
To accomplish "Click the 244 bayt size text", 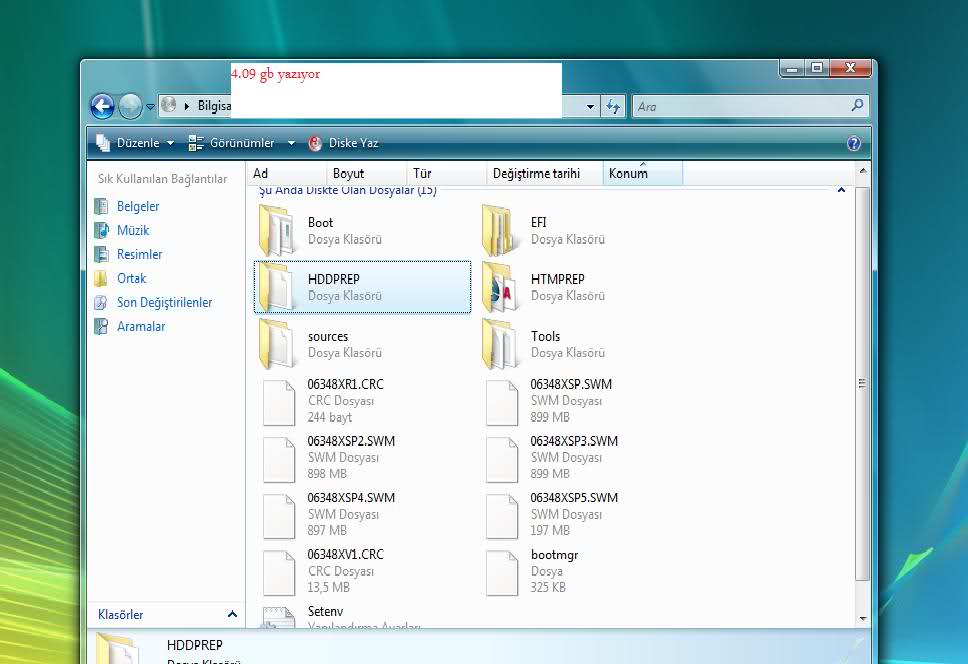I will 330,417.
